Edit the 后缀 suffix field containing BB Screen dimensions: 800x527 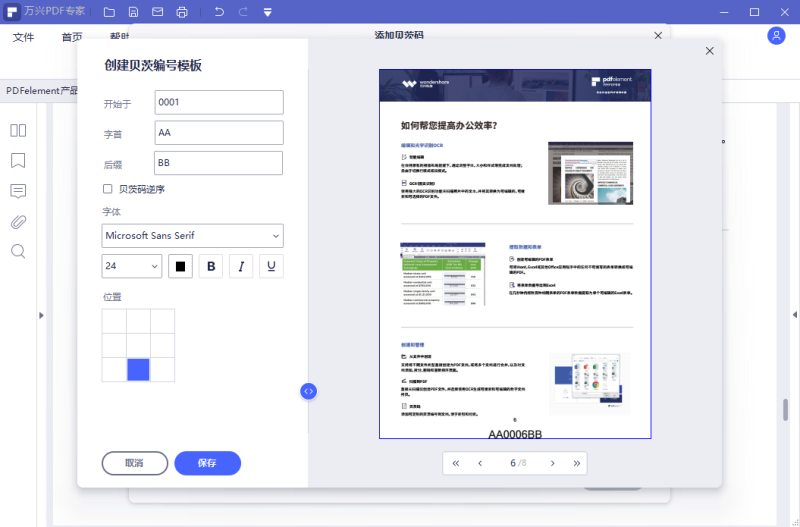coord(218,163)
